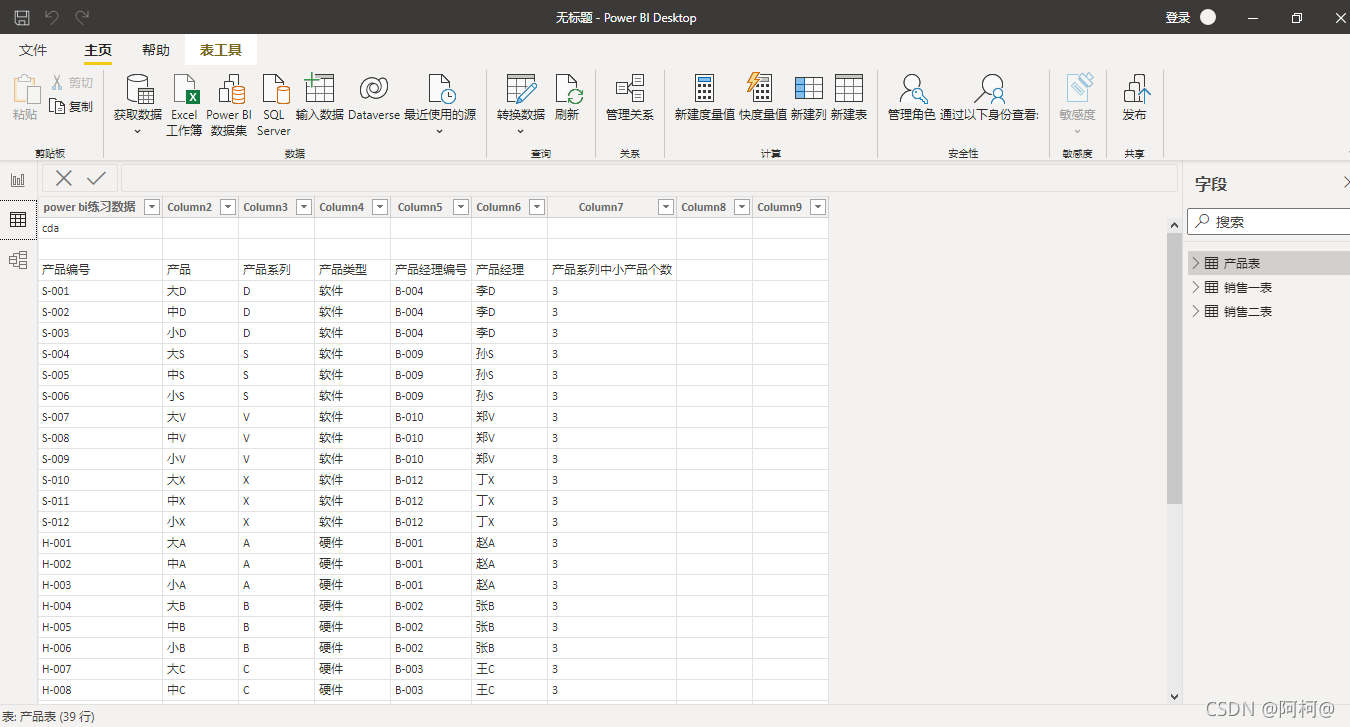
Task: Open filter dropdown for Column6
Action: pos(537,207)
